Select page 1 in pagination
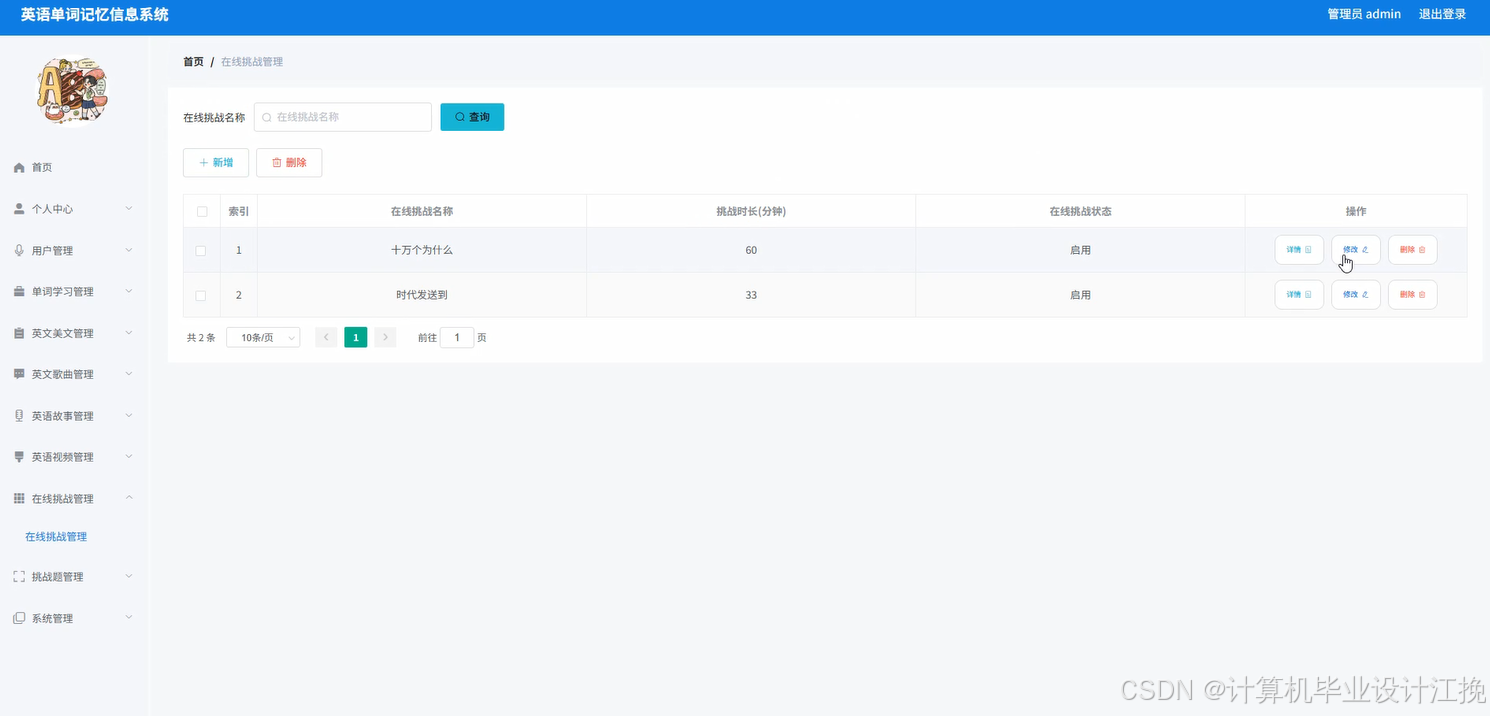The width and height of the screenshot is (1490, 716). tap(356, 338)
